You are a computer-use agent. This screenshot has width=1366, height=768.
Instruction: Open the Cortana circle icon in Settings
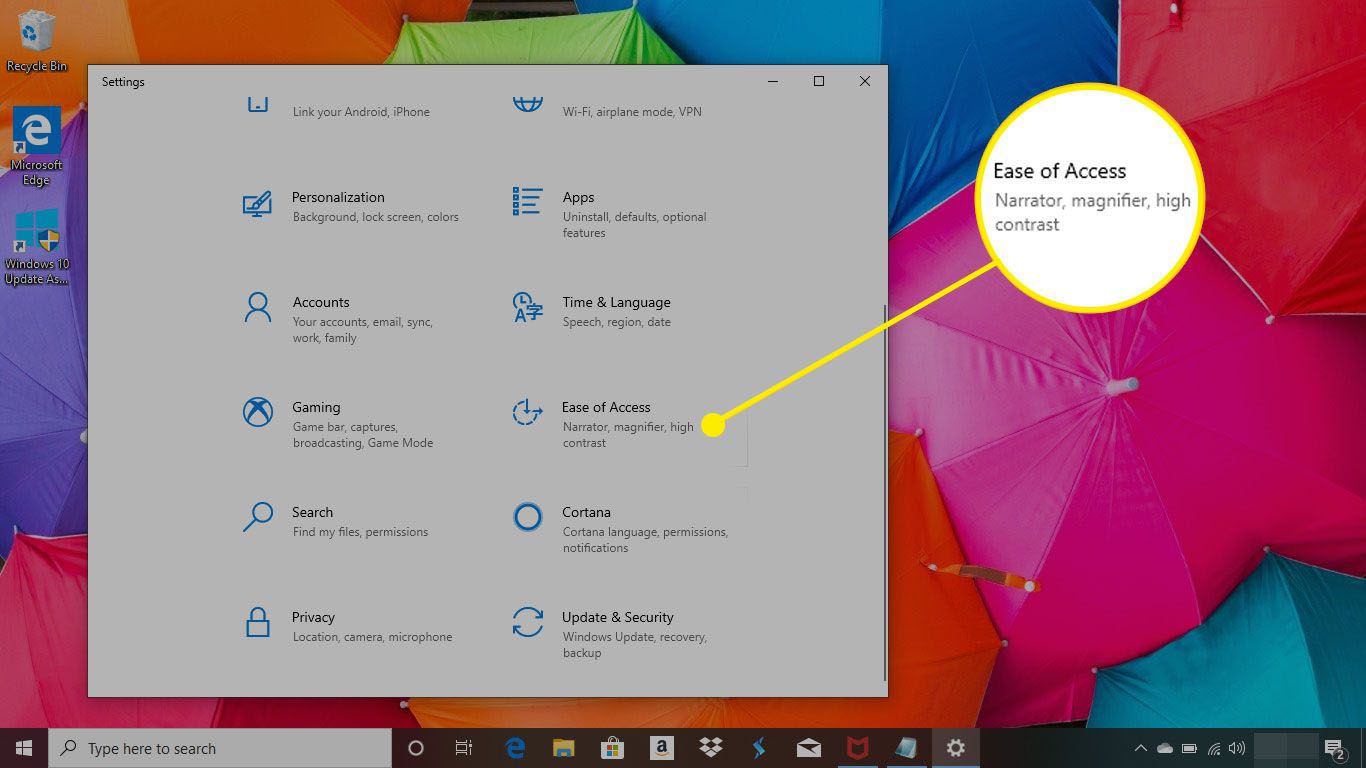click(x=527, y=516)
